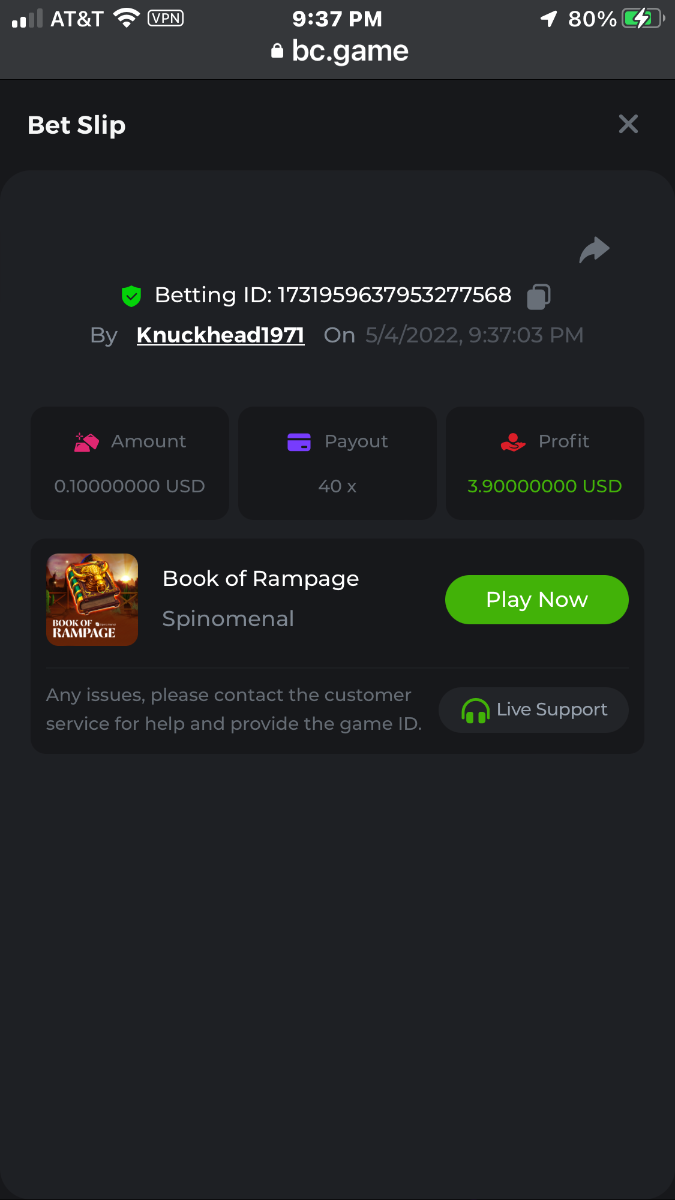
Task: Tap the green verified shield icon
Action: click(131, 296)
